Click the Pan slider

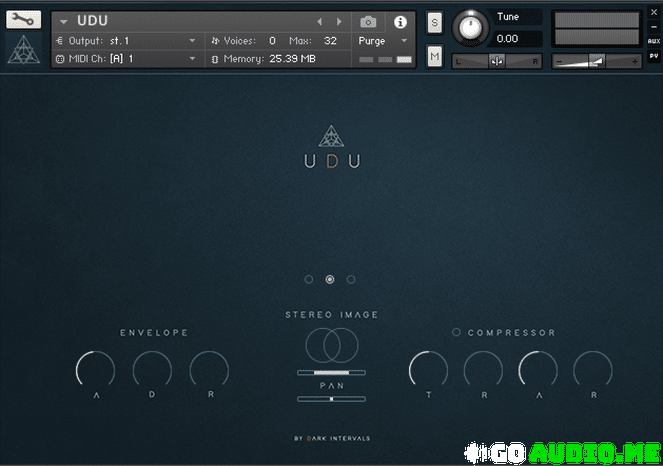coord(331,399)
